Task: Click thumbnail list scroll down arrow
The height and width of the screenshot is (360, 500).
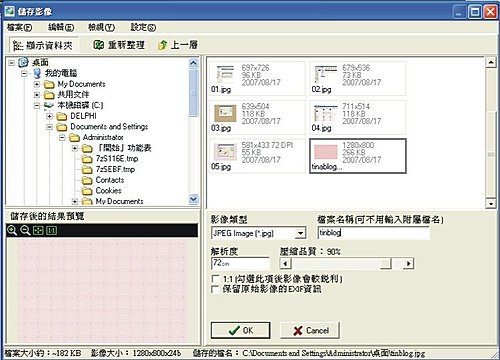Action: click(491, 203)
